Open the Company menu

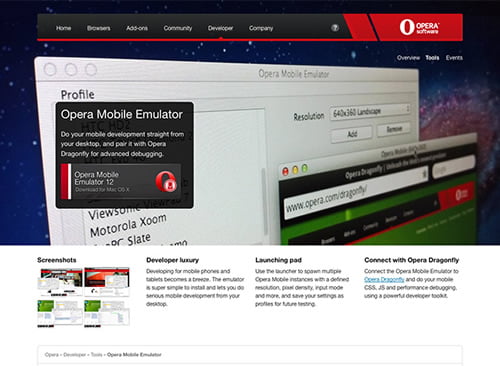pyautogui.click(x=261, y=28)
